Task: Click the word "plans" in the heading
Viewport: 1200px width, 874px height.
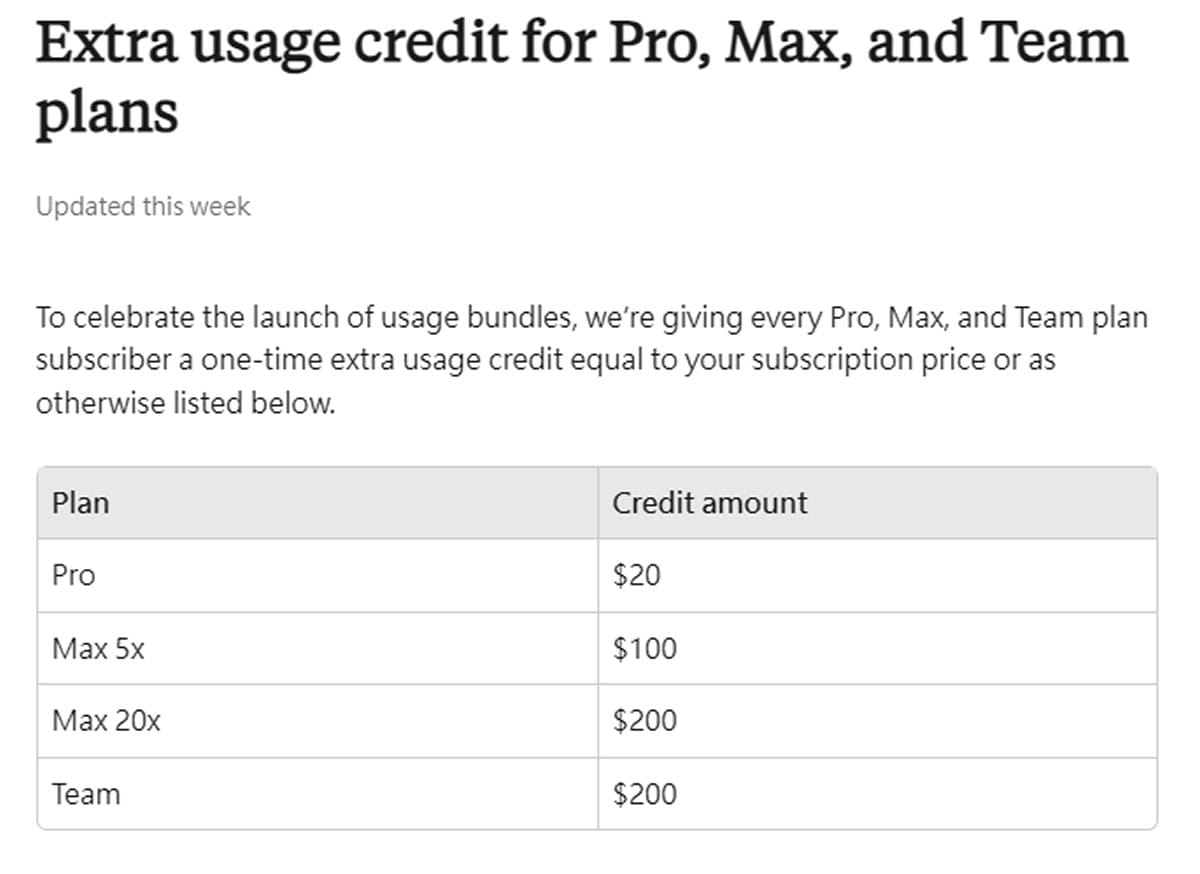Action: coord(107,112)
